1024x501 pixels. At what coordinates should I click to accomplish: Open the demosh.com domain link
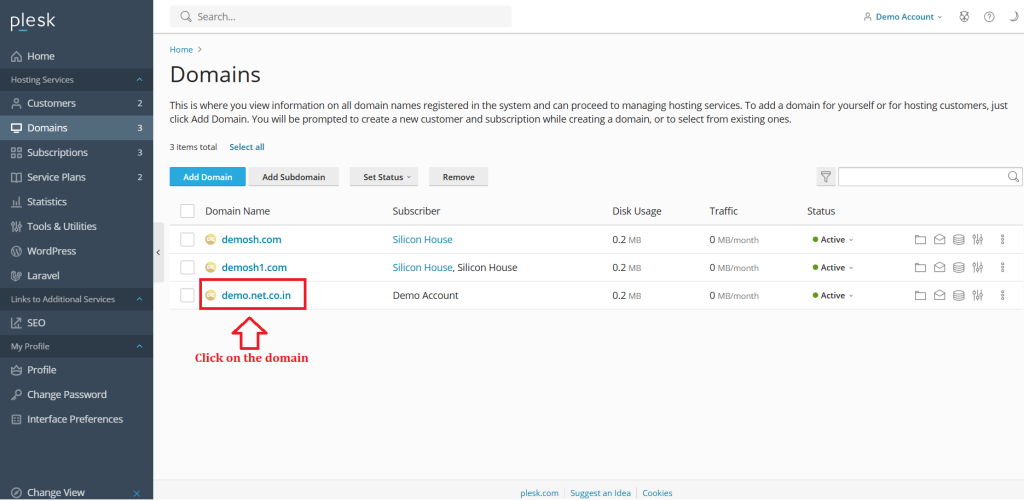(x=251, y=240)
